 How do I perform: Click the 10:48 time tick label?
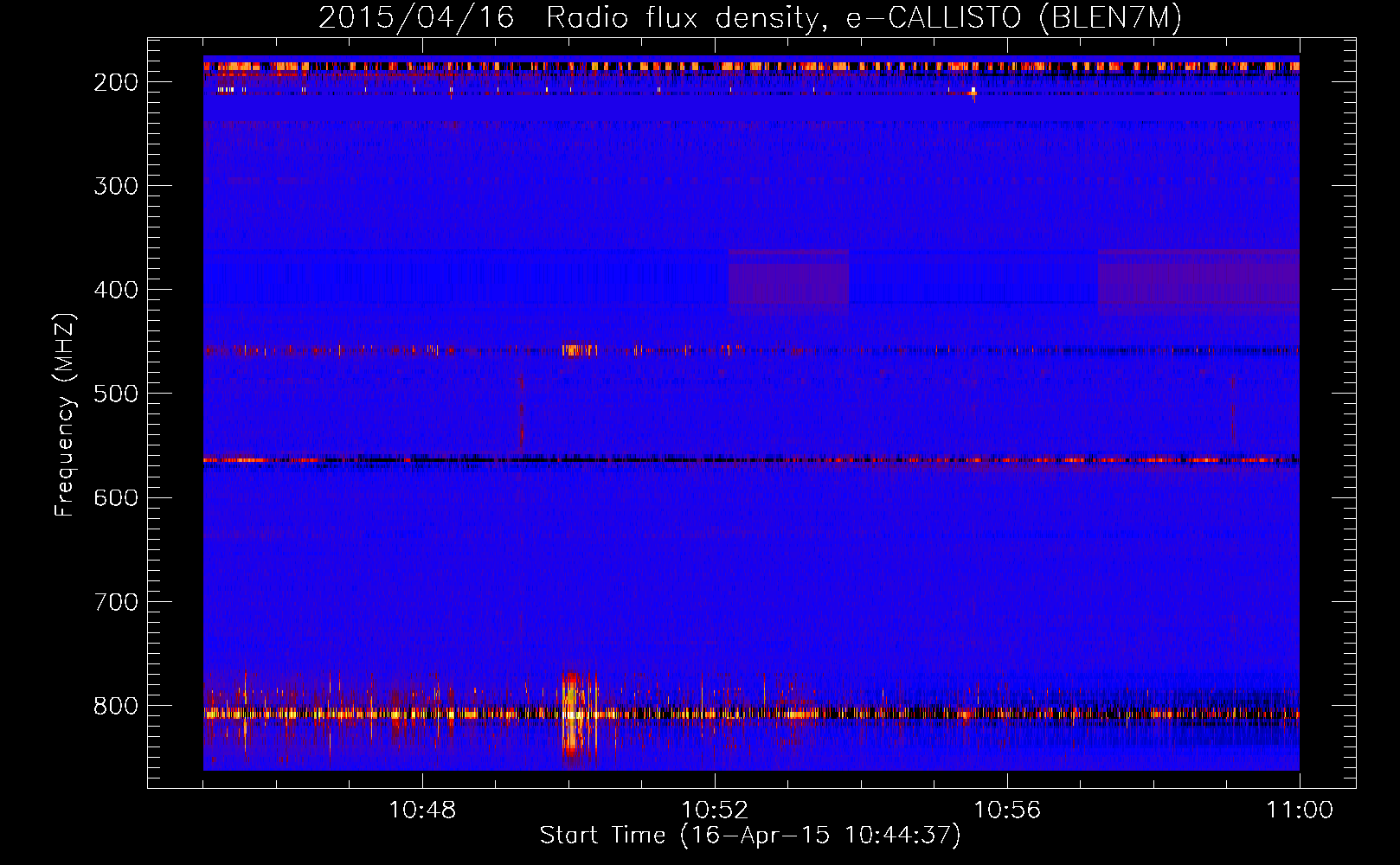(422, 810)
